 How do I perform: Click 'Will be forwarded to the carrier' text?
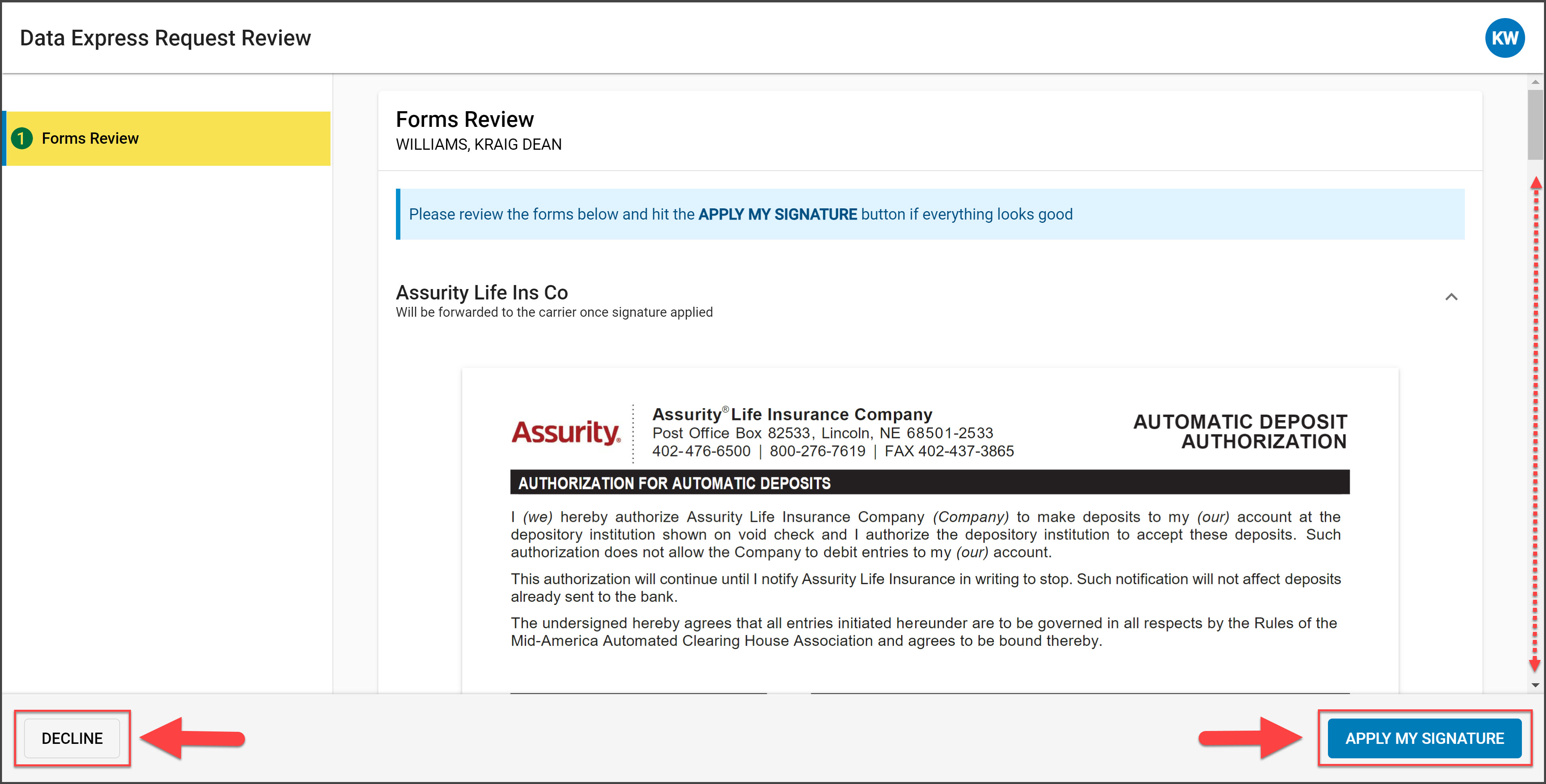(x=554, y=312)
